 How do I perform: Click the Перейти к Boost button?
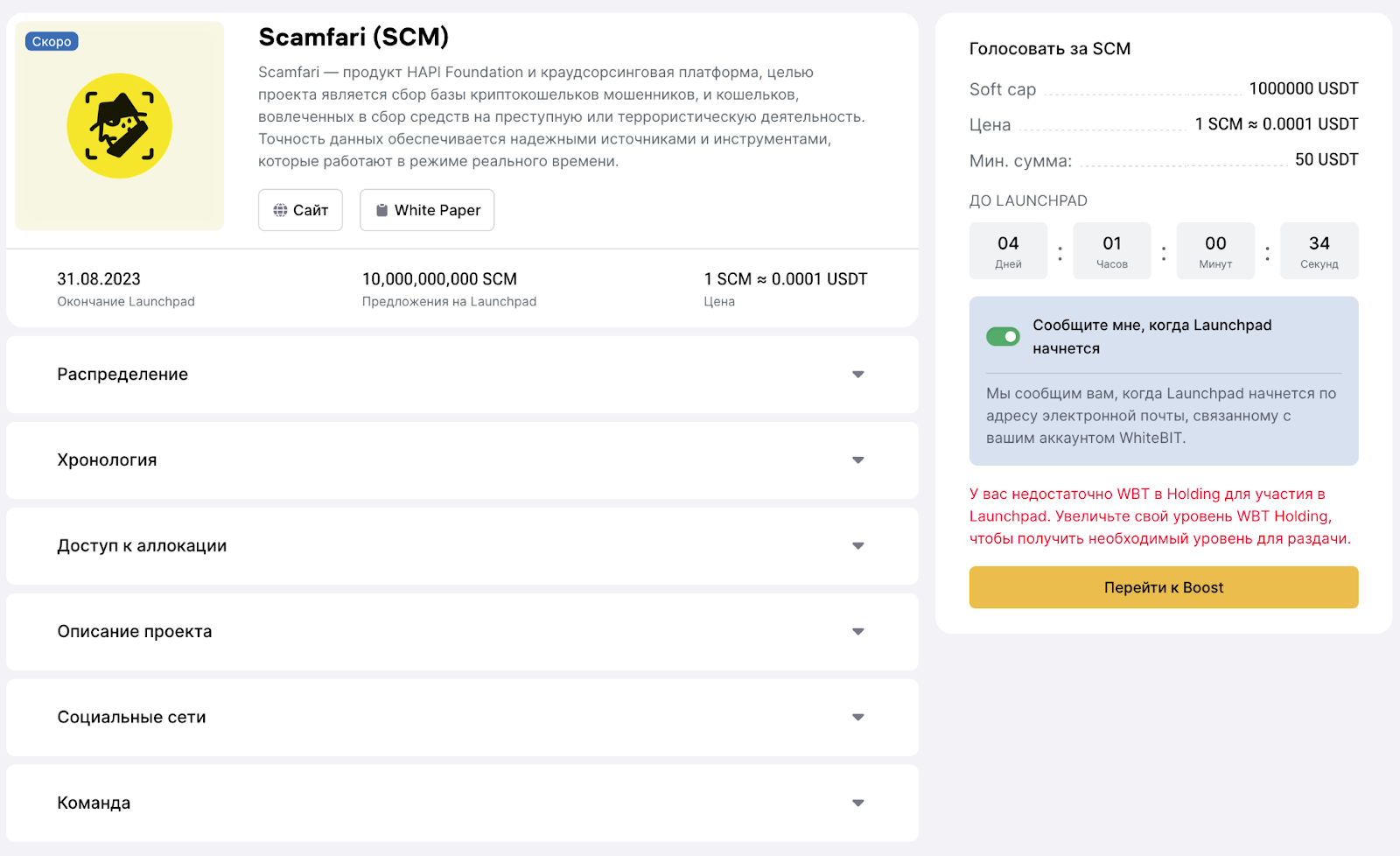[x=1164, y=587]
